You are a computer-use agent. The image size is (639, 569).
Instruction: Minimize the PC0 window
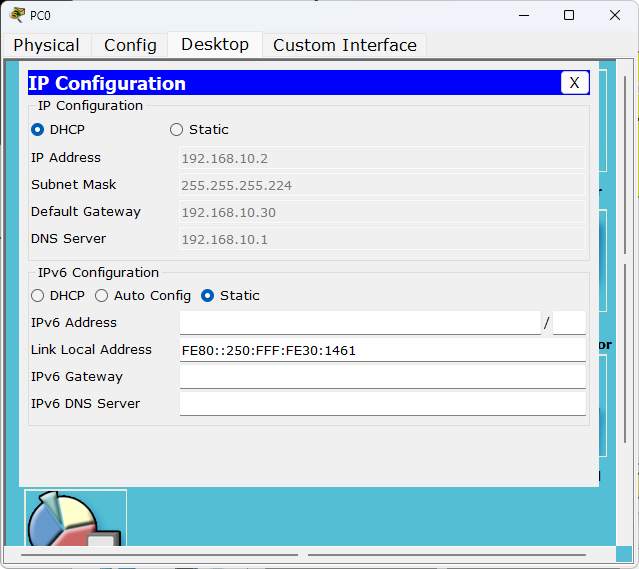click(x=524, y=15)
